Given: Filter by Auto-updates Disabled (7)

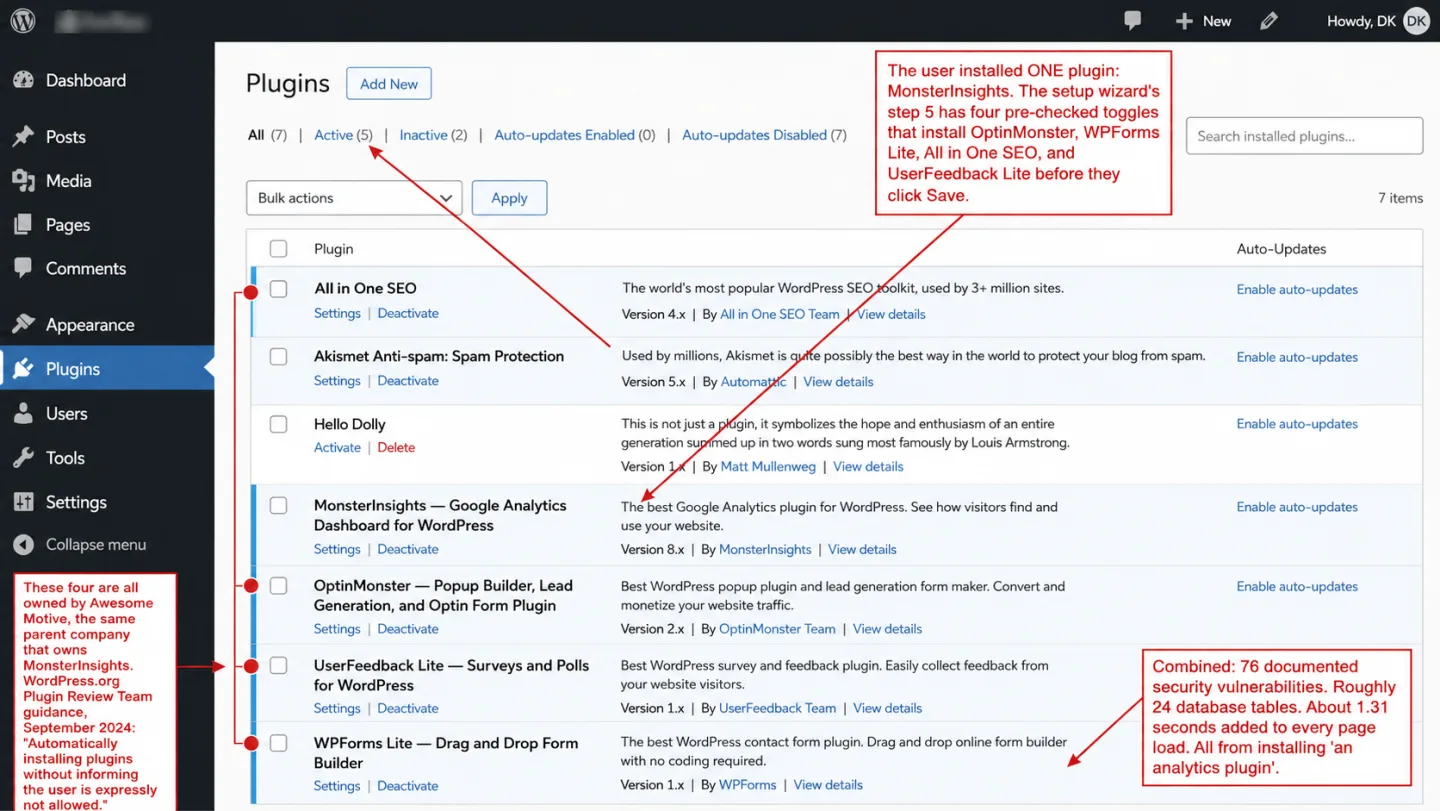Looking at the screenshot, I should point(764,135).
